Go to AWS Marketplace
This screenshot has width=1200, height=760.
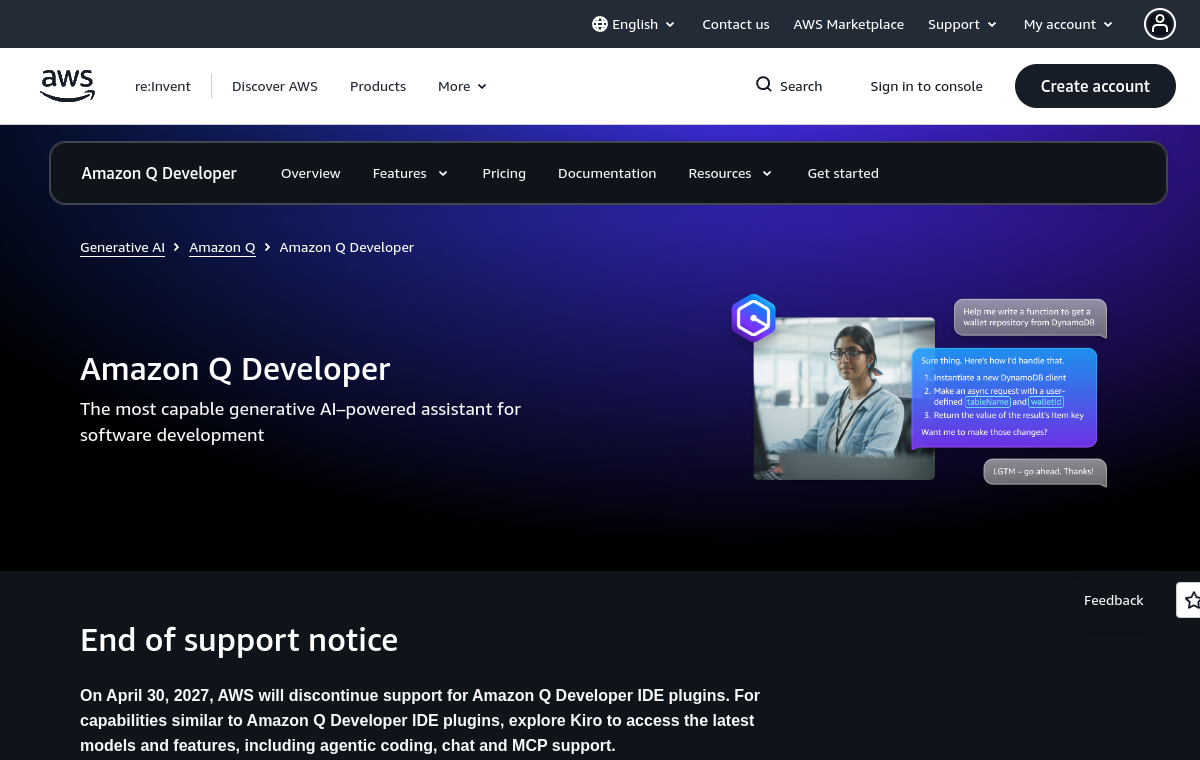(x=849, y=24)
